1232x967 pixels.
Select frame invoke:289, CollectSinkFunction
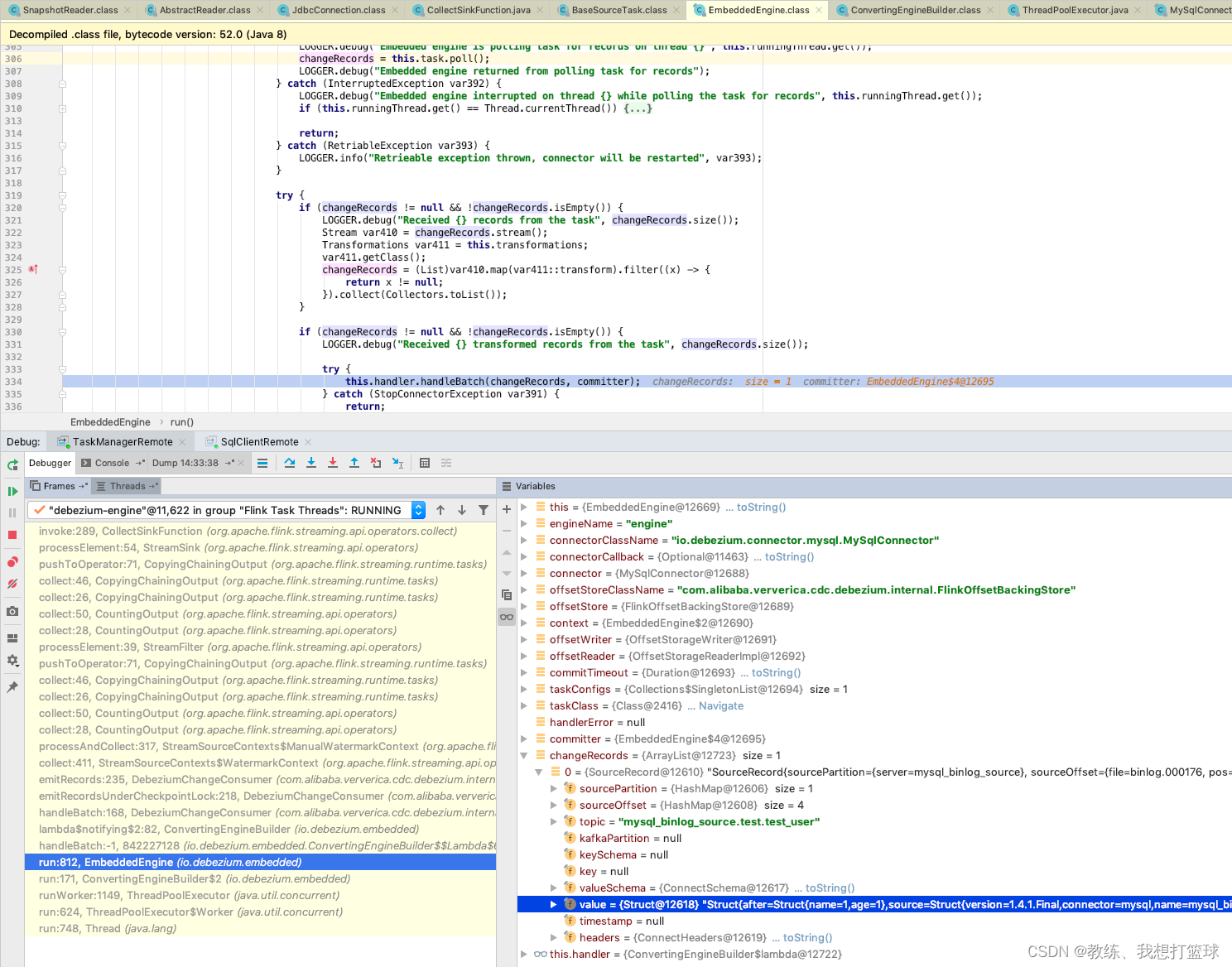point(260,531)
